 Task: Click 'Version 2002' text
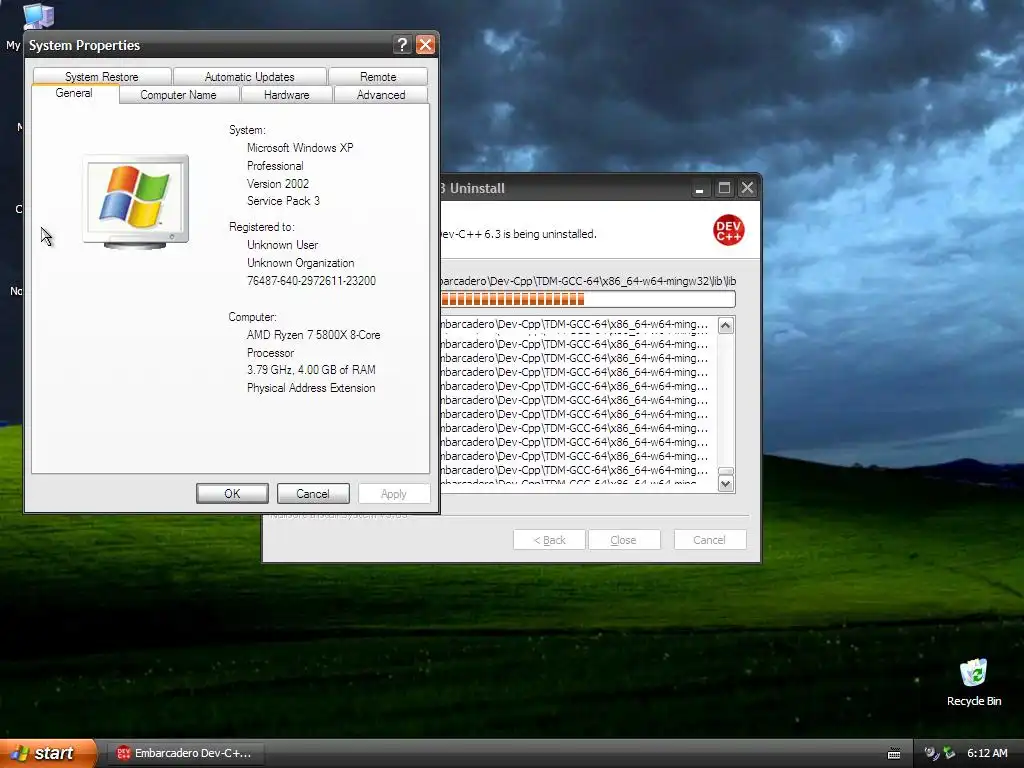point(278,184)
